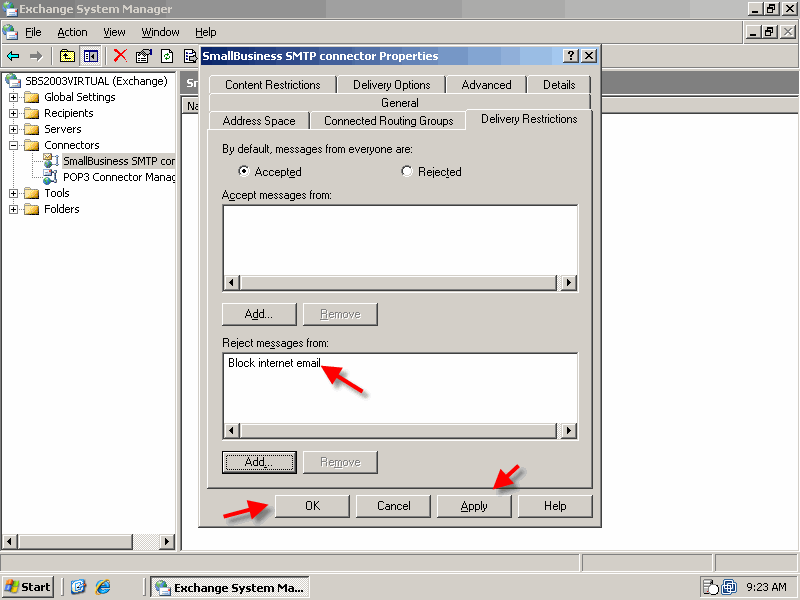Click the POP3 Connector Manager icon
Image resolution: width=800 pixels, height=600 pixels.
tap(50, 177)
